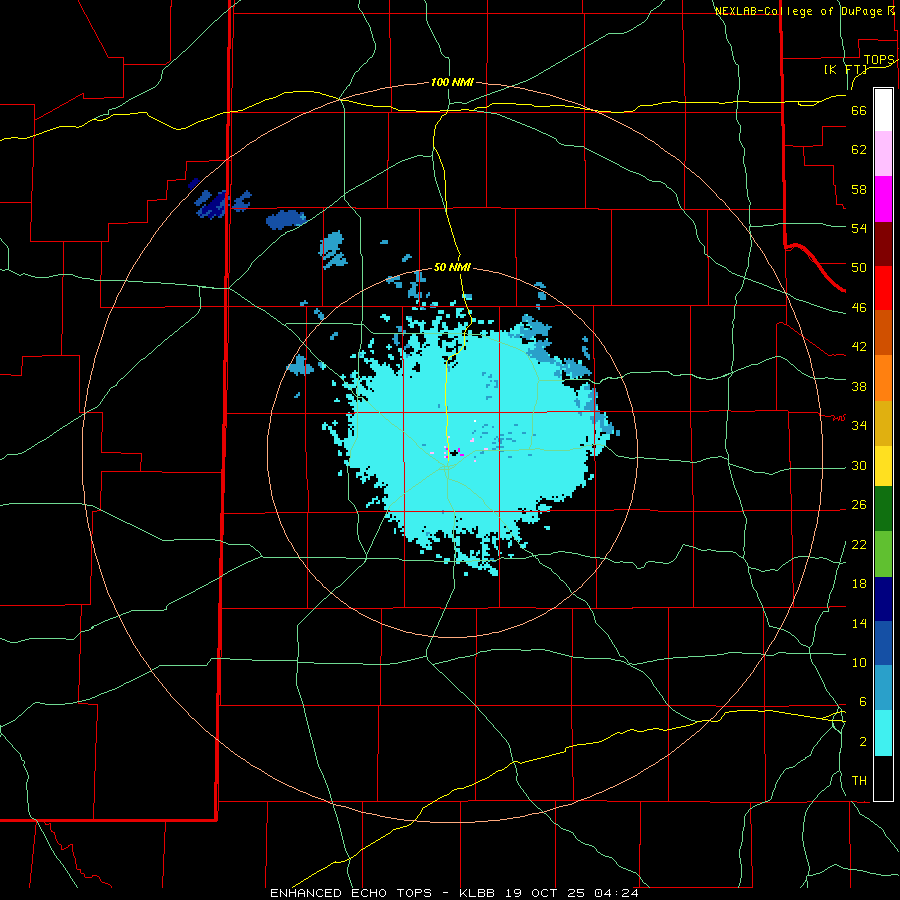The image size is (900, 900).
Task: Click the "6" legend value
Action: [862, 701]
